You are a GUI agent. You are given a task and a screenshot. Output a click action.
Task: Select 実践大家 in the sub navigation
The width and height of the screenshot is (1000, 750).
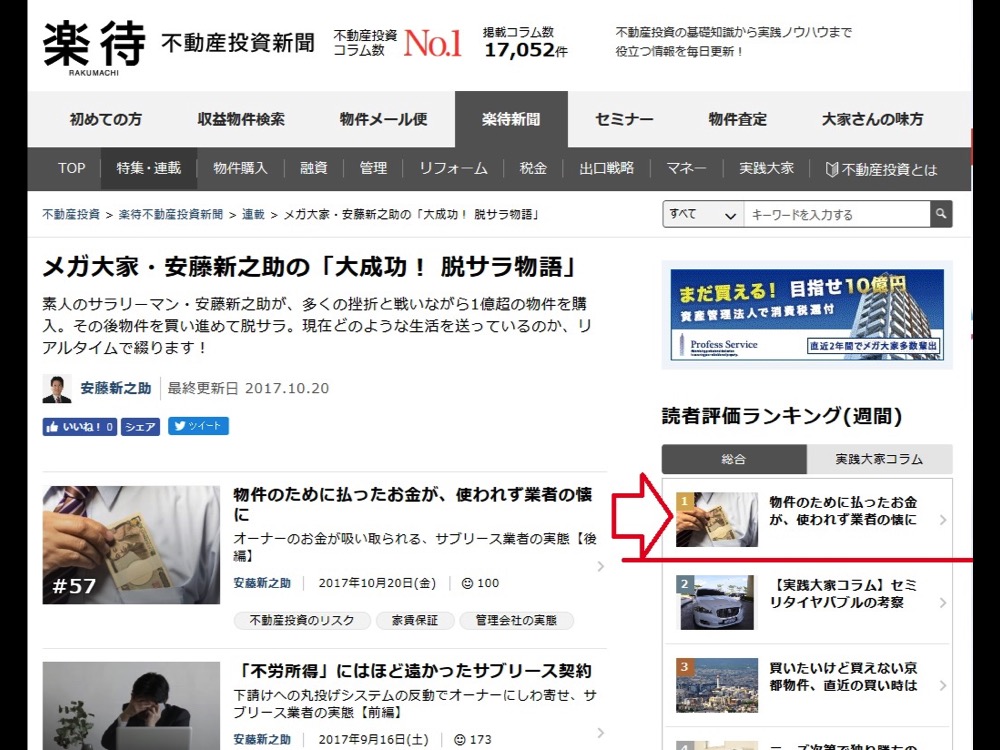click(x=767, y=168)
